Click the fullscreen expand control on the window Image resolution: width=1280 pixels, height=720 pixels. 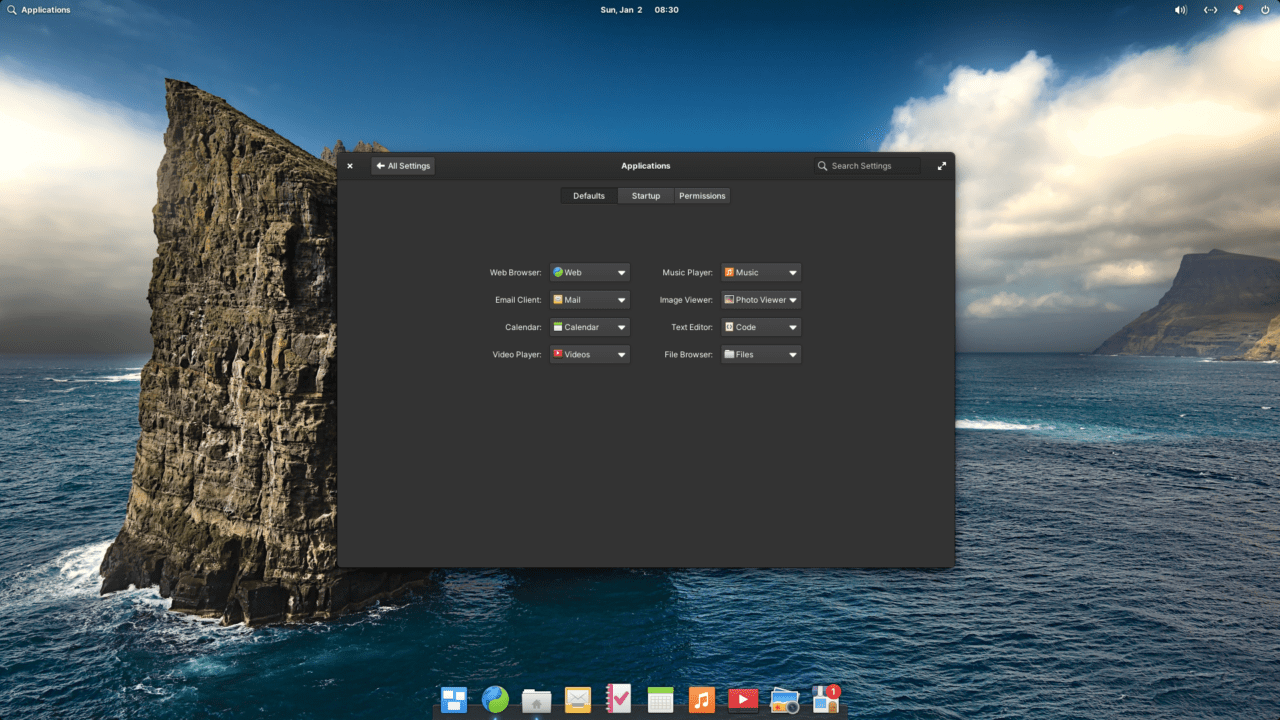pyautogui.click(x=941, y=165)
